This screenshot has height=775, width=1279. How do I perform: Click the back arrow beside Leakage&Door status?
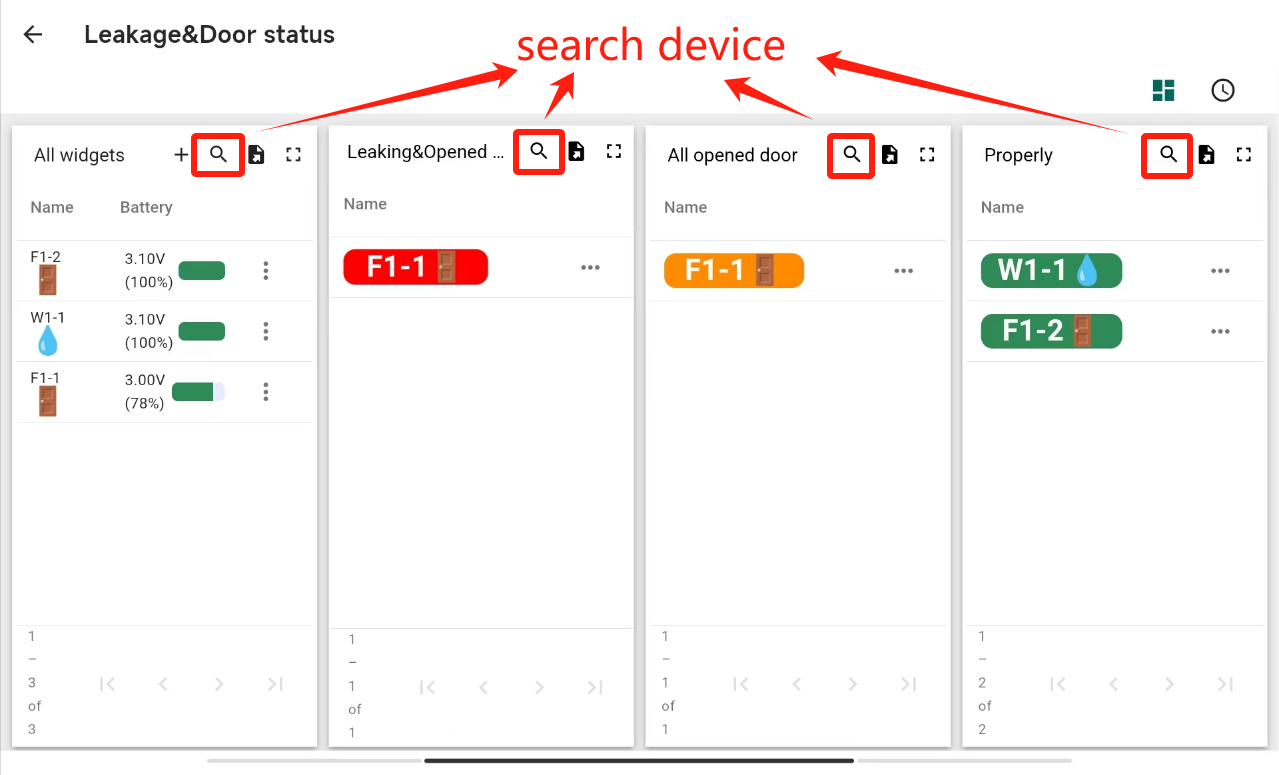pos(33,35)
